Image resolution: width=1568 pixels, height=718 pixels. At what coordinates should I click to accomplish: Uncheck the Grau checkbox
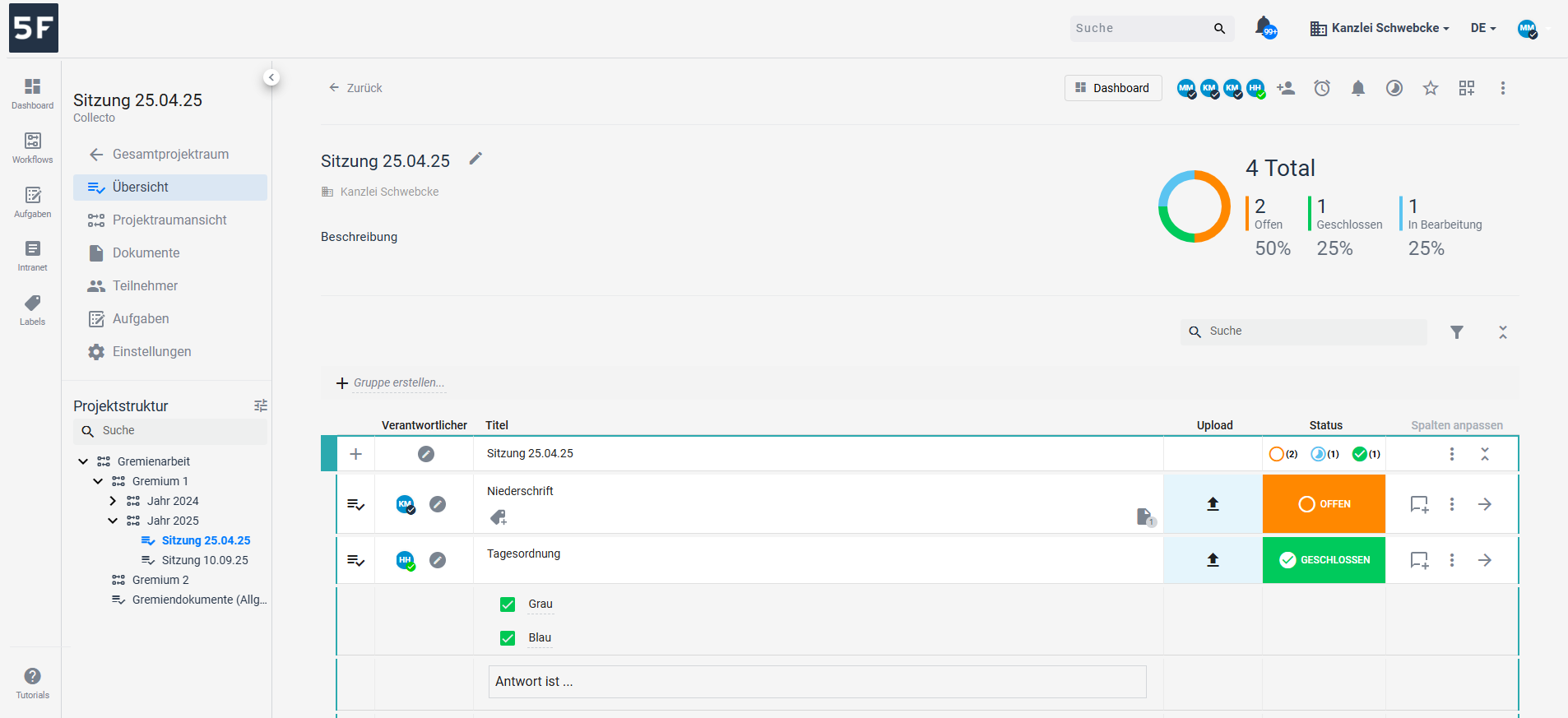(508, 605)
